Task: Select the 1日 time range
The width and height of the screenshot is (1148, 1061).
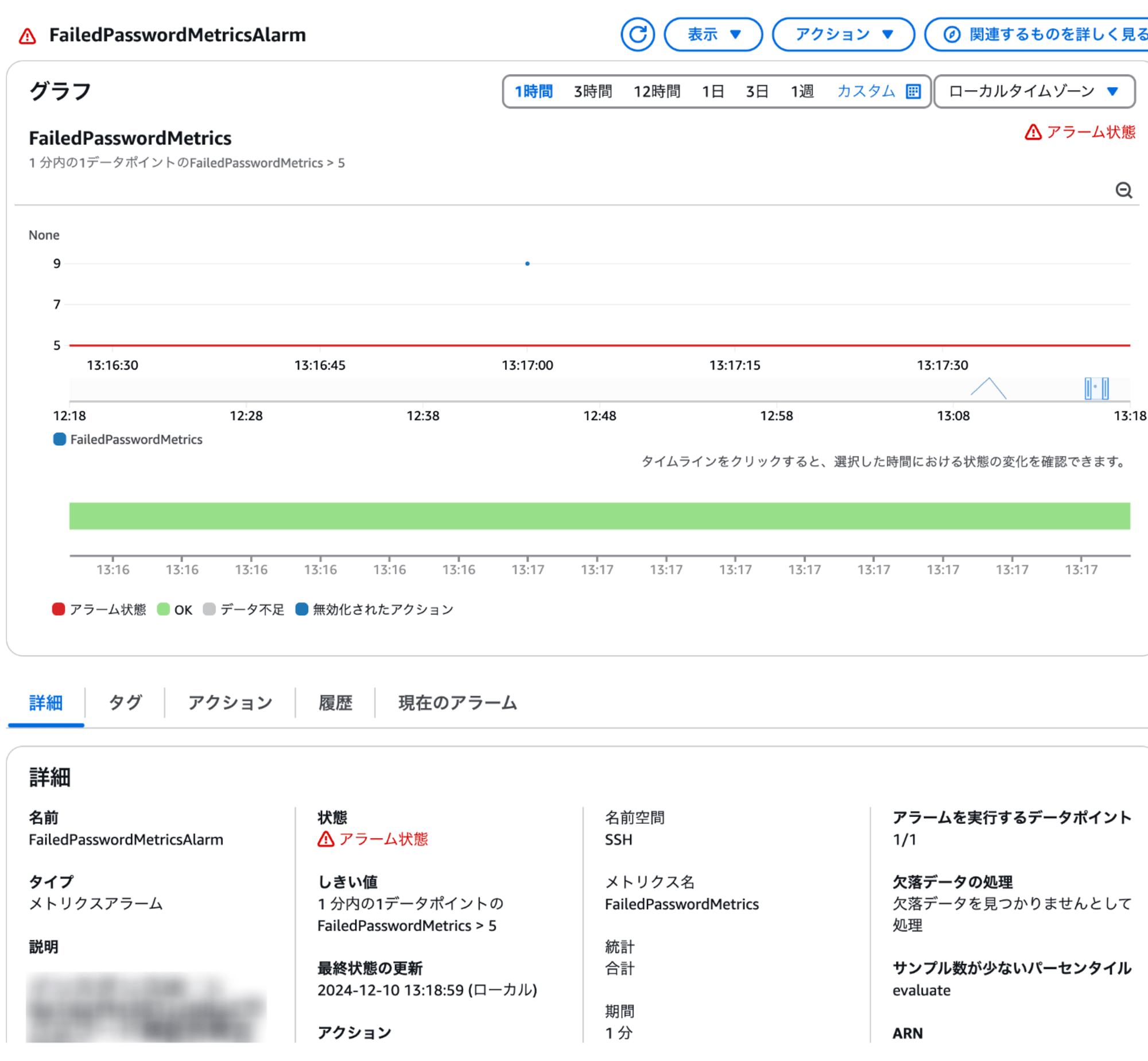Action: coord(713,91)
